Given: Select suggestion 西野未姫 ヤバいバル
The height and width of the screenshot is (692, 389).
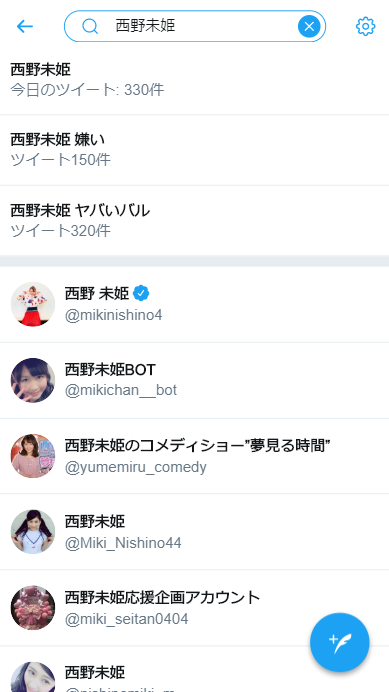Looking at the screenshot, I should point(194,221).
